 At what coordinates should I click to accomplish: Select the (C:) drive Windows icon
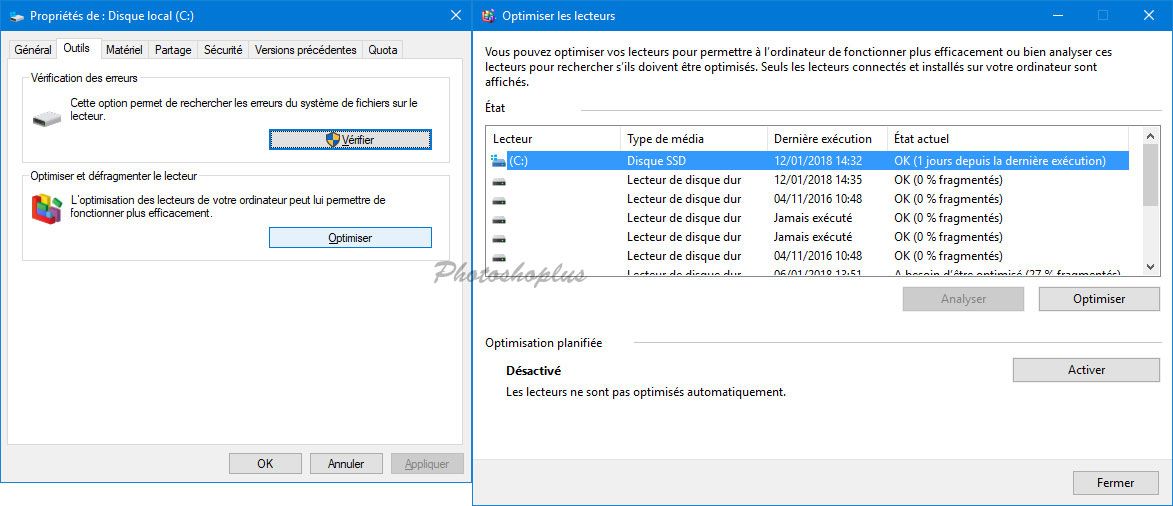[498, 161]
